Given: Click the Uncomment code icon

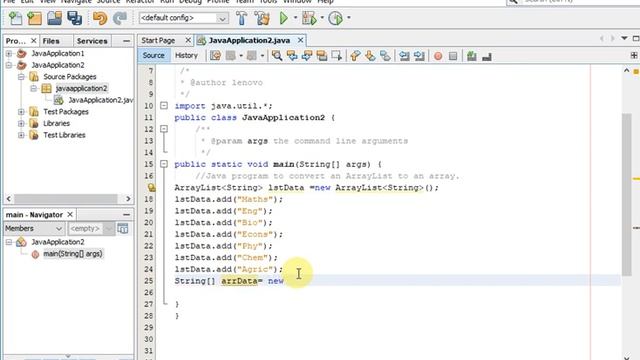Looking at the screenshot, I should [487, 56].
